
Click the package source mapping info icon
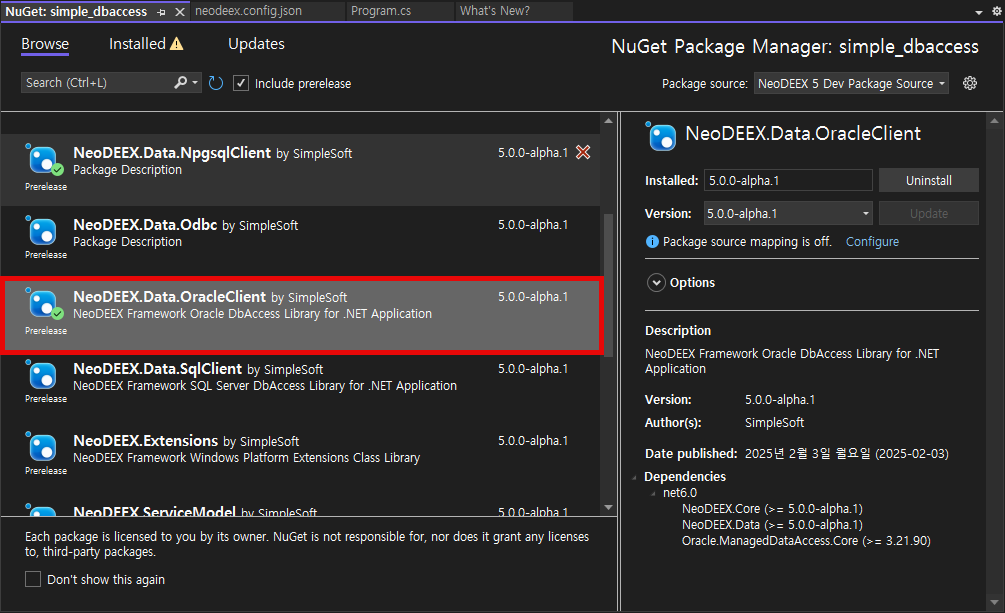point(652,241)
